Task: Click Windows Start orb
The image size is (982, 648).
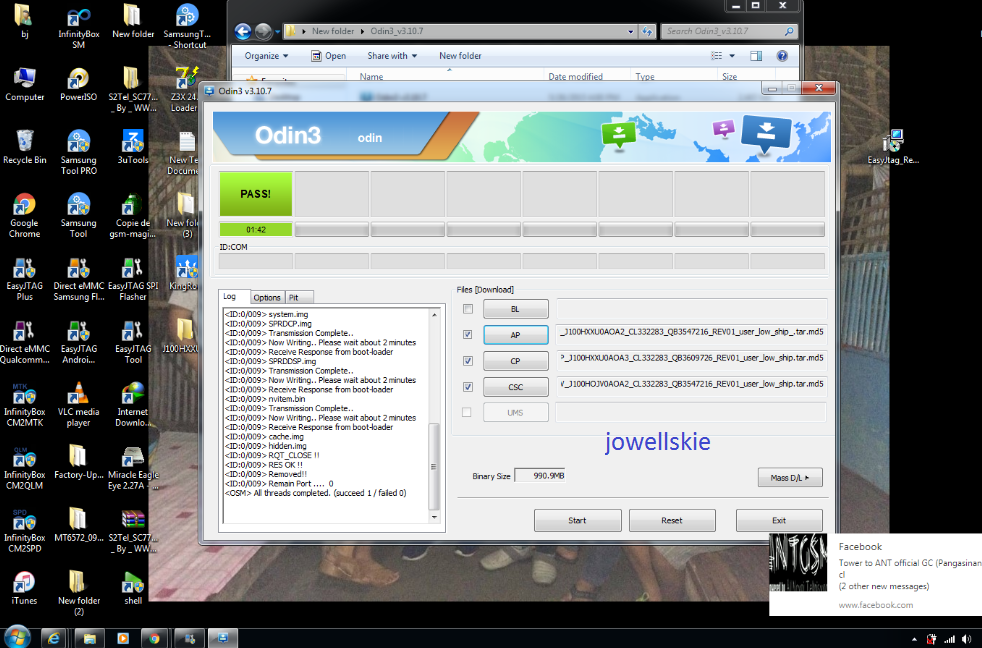Action: point(17,637)
